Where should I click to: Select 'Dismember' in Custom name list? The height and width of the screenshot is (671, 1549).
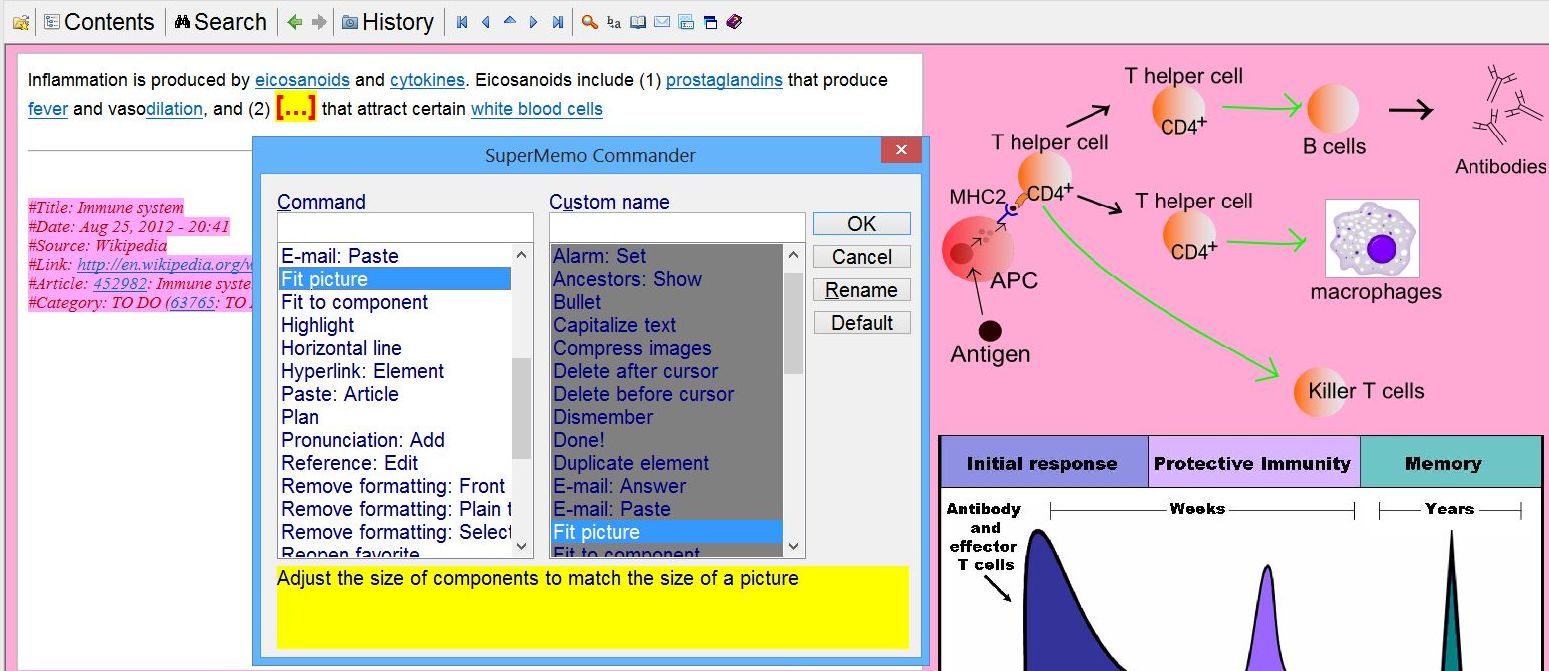603,417
